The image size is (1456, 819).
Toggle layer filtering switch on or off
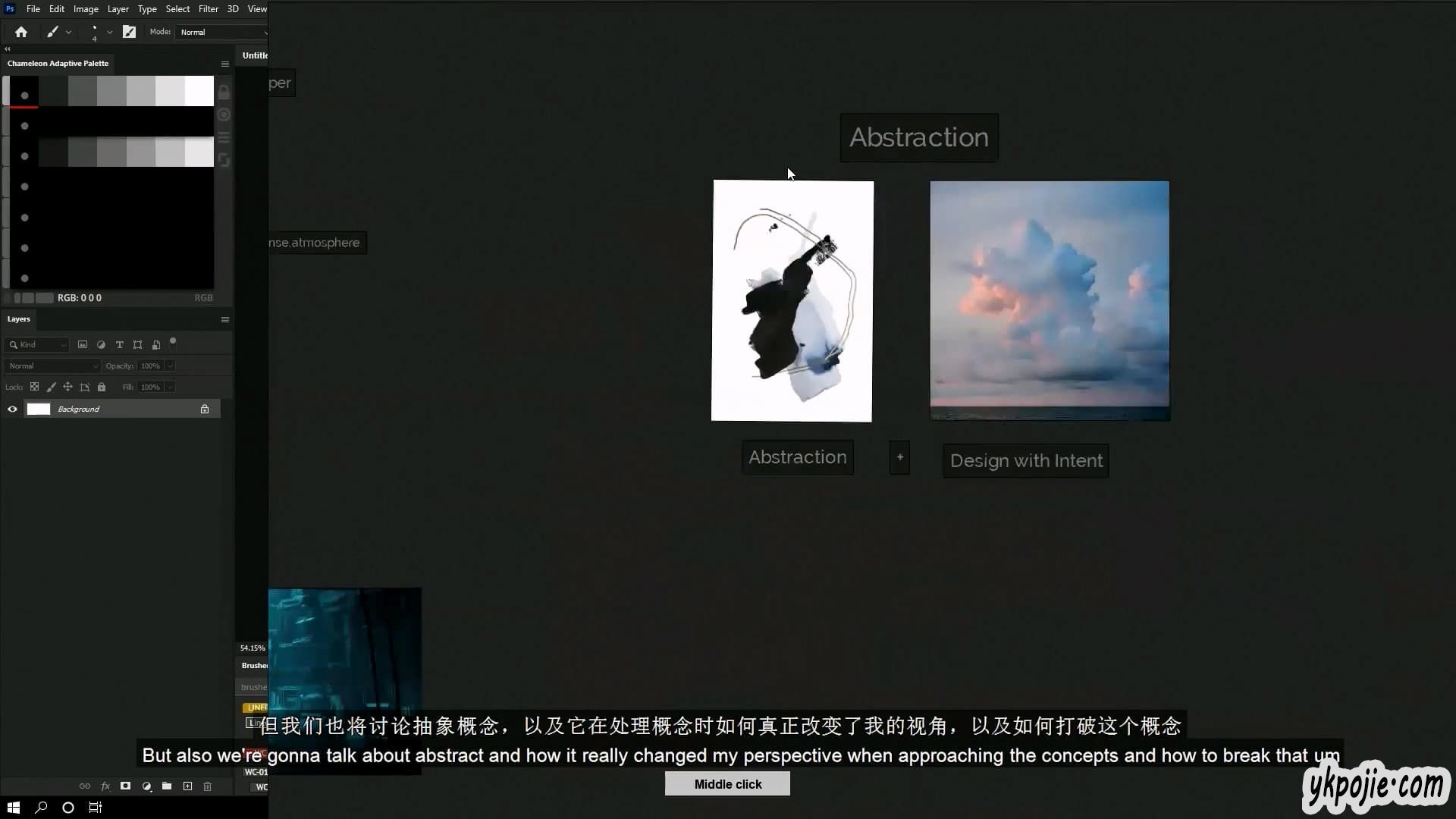point(173,342)
